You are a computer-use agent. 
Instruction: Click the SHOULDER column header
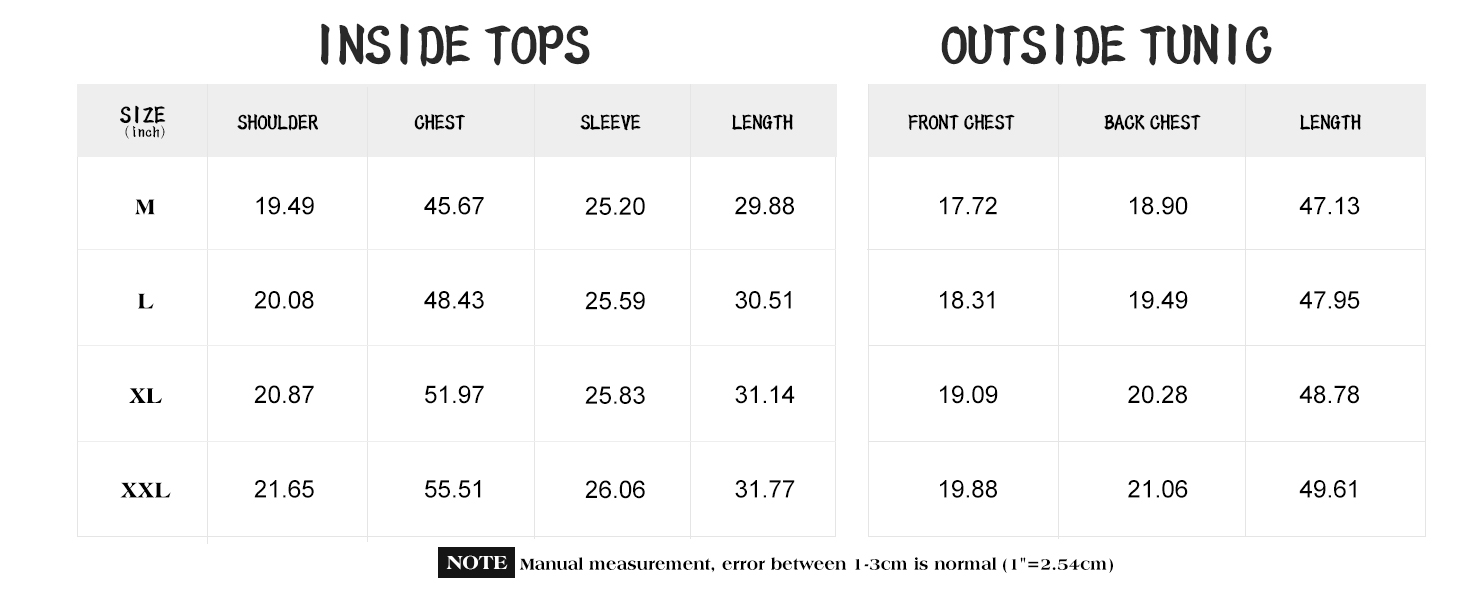pyautogui.click(x=278, y=123)
